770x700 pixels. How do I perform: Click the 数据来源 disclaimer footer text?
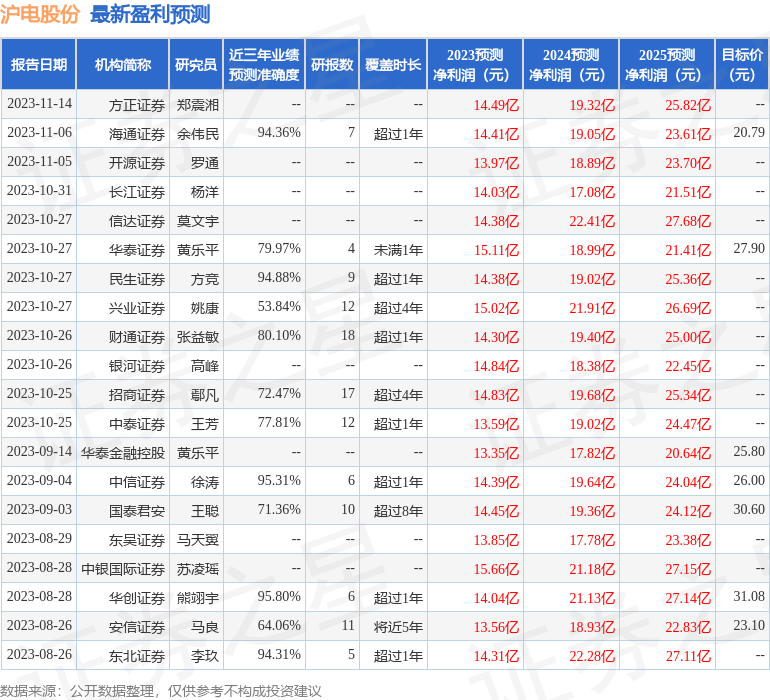pyautogui.click(x=161, y=691)
